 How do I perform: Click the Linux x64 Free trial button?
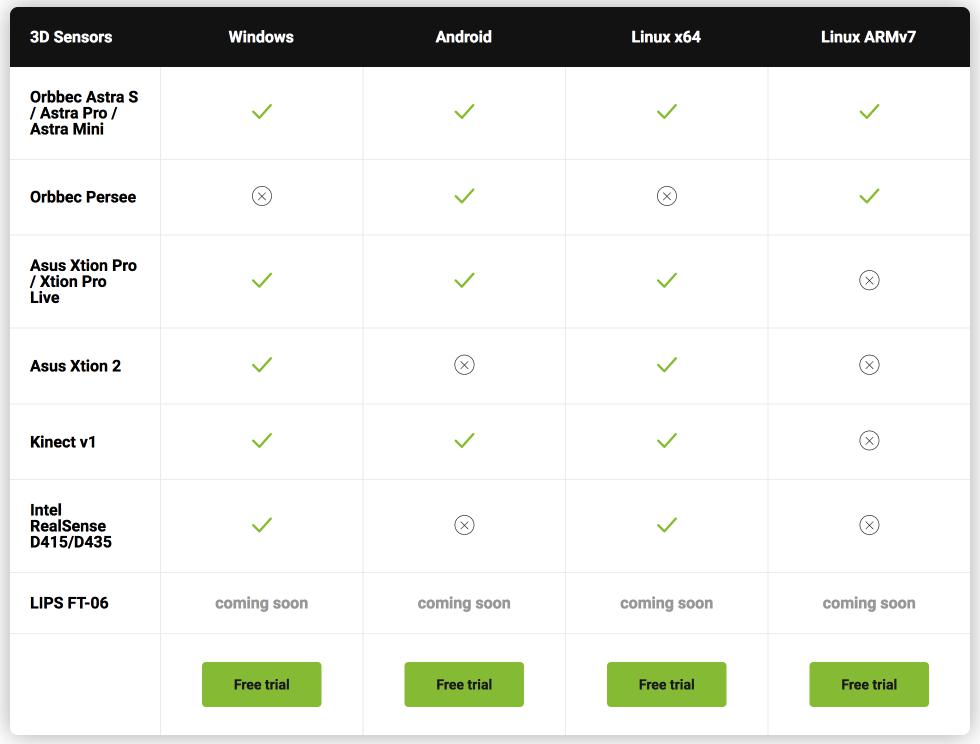666,685
